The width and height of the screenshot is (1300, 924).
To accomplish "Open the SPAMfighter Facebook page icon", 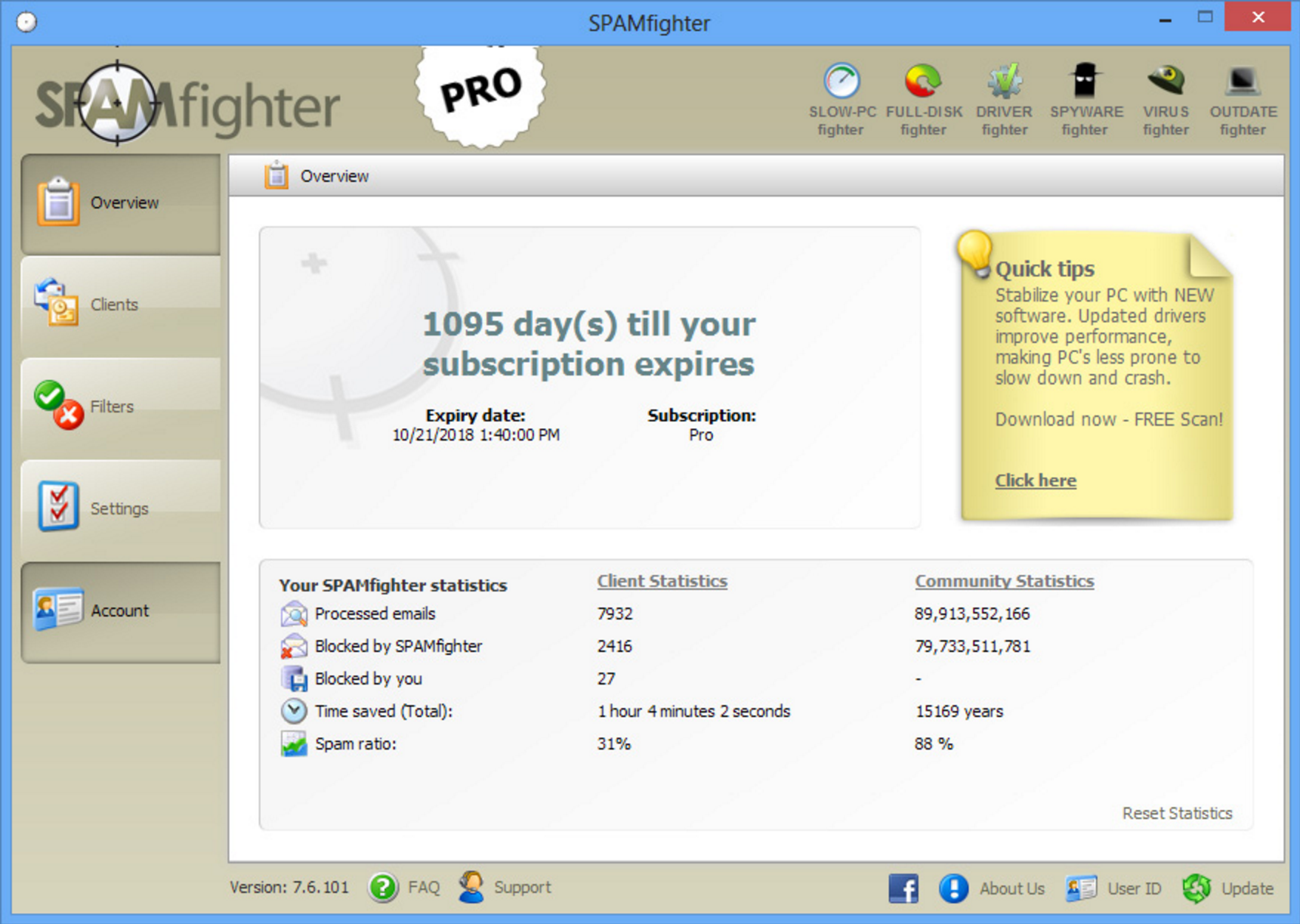I will [903, 888].
